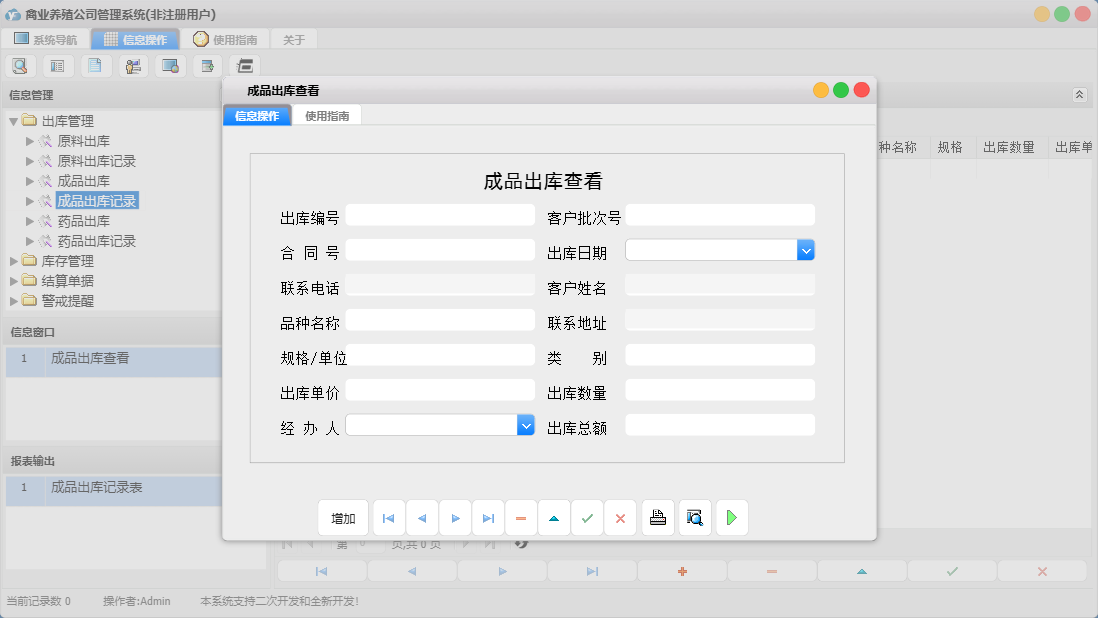Open print preview in the dialog
Viewport: 1098px width, 618px height.
tap(694, 517)
